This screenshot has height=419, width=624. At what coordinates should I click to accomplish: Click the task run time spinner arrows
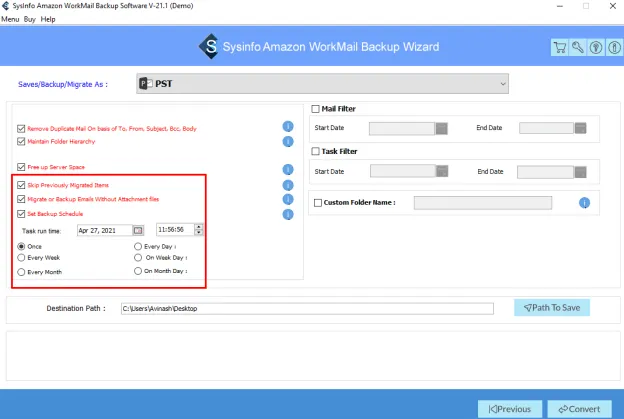[199, 230]
